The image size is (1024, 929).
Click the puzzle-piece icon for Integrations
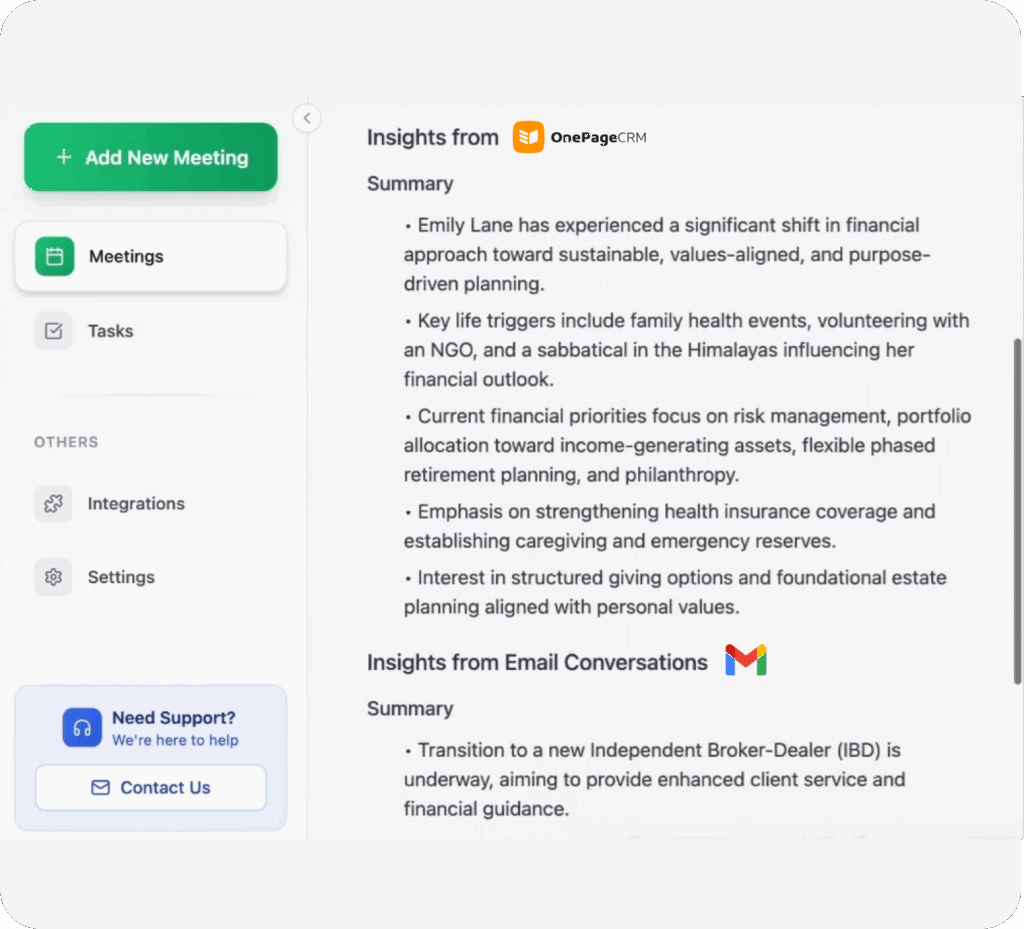pos(53,504)
